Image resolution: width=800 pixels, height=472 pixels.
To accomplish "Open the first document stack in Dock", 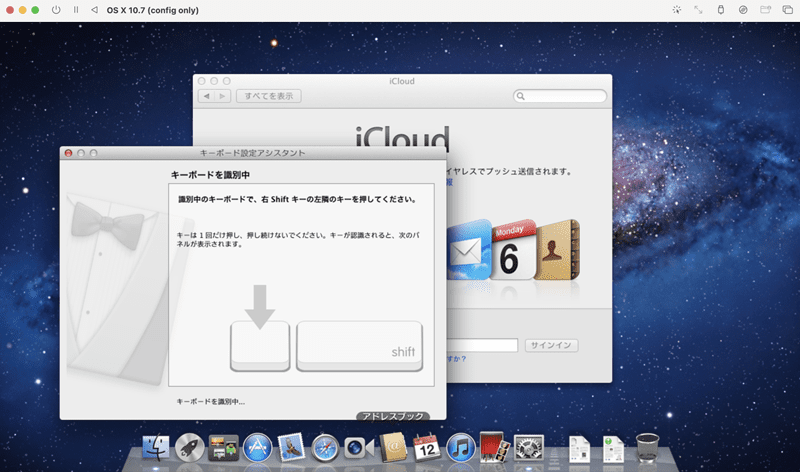I will (580, 449).
